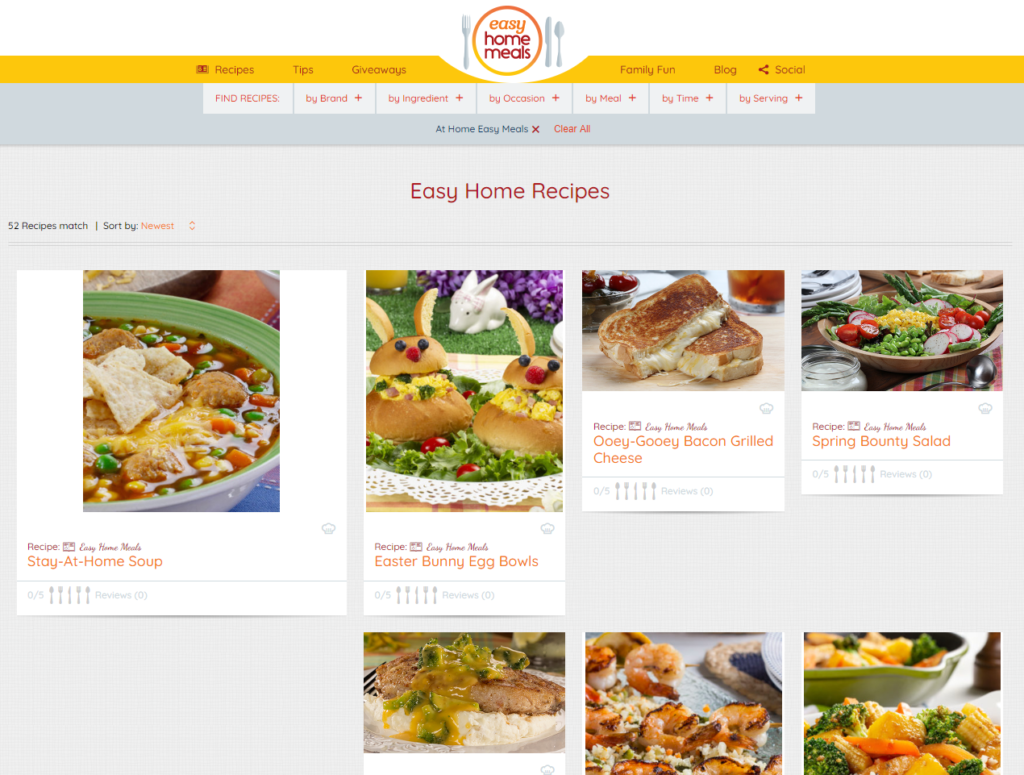Expand the by Serving filter

tap(771, 99)
